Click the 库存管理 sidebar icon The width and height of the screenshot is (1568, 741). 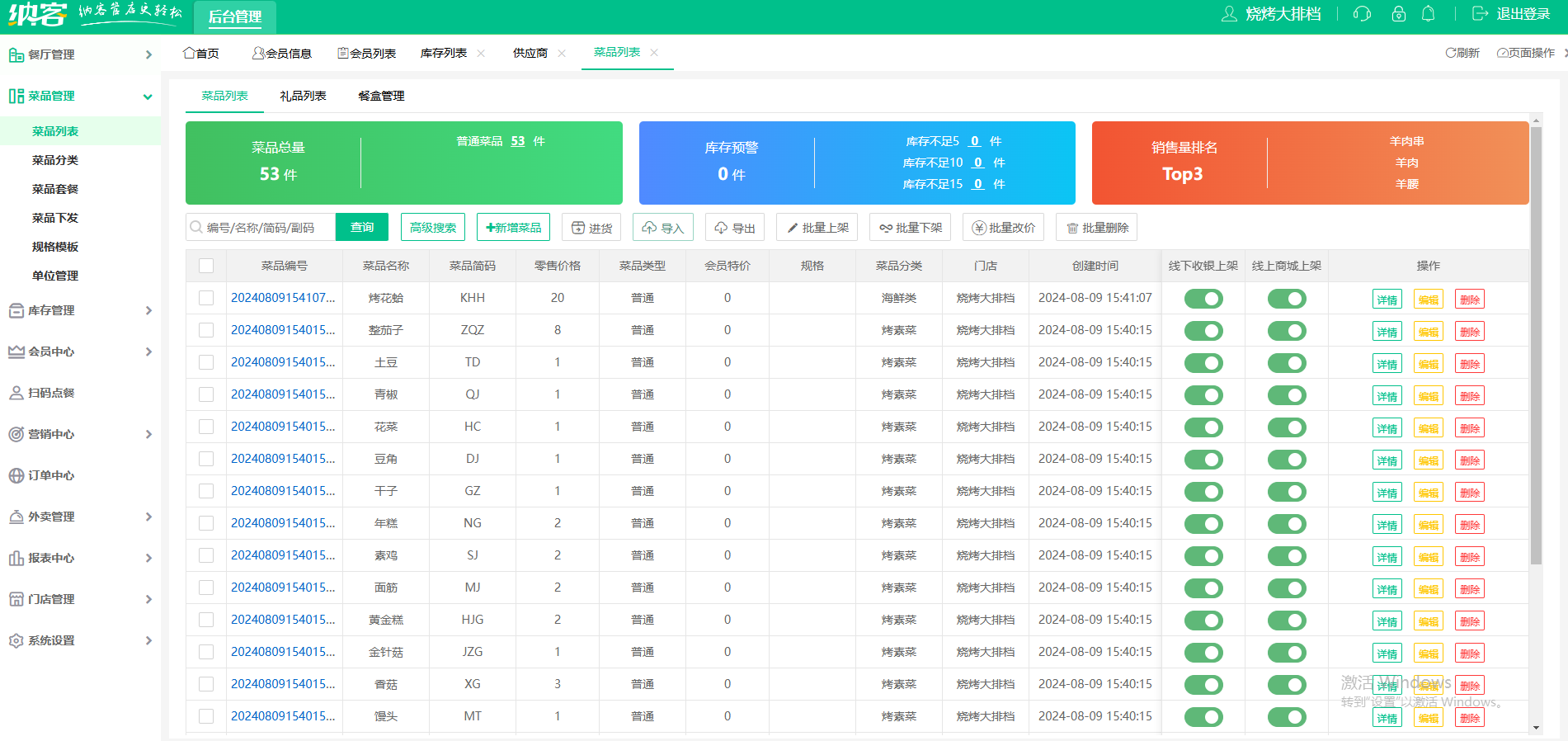tap(16, 310)
